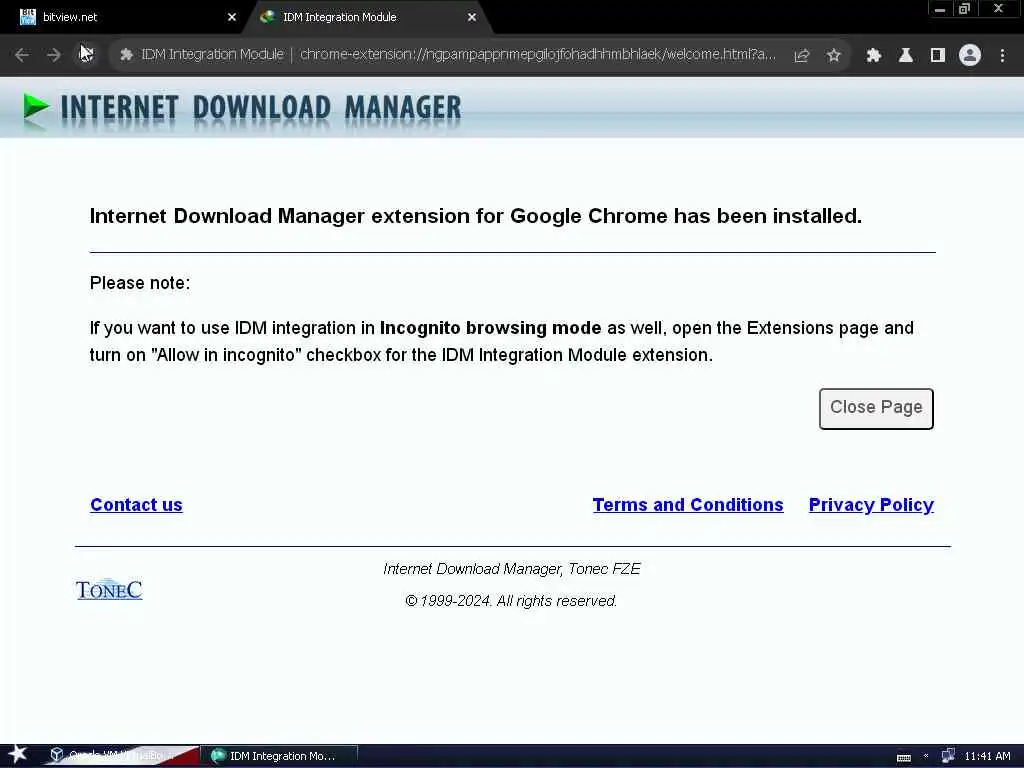Share this page icon
Image resolution: width=1024 pixels, height=768 pixels.
point(802,56)
